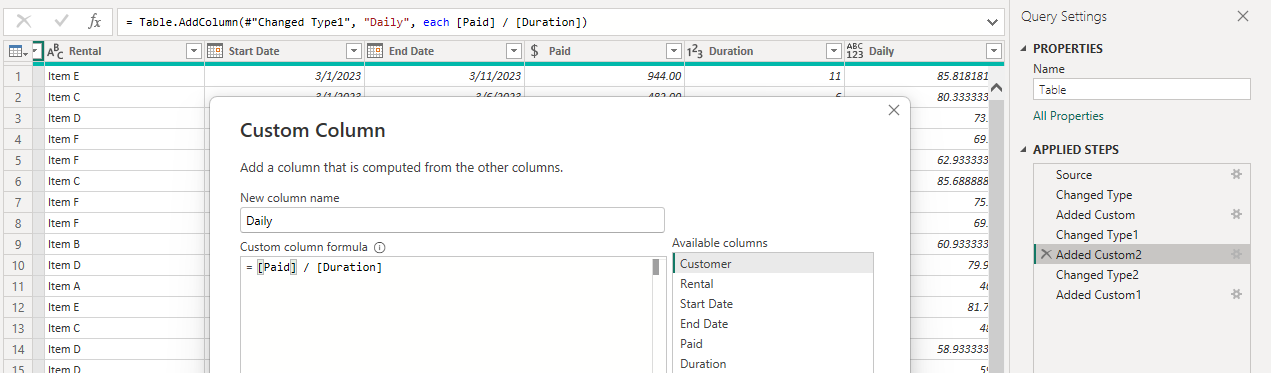The width and height of the screenshot is (1271, 373).
Task: Delete the Added Custom2 step with X
Action: pyautogui.click(x=1046, y=254)
